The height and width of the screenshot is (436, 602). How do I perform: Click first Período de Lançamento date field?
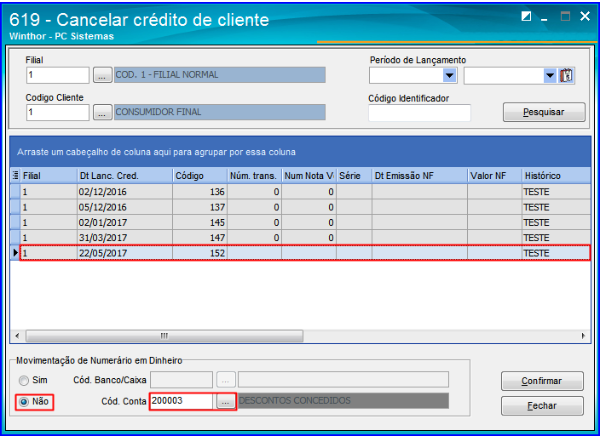(406, 75)
